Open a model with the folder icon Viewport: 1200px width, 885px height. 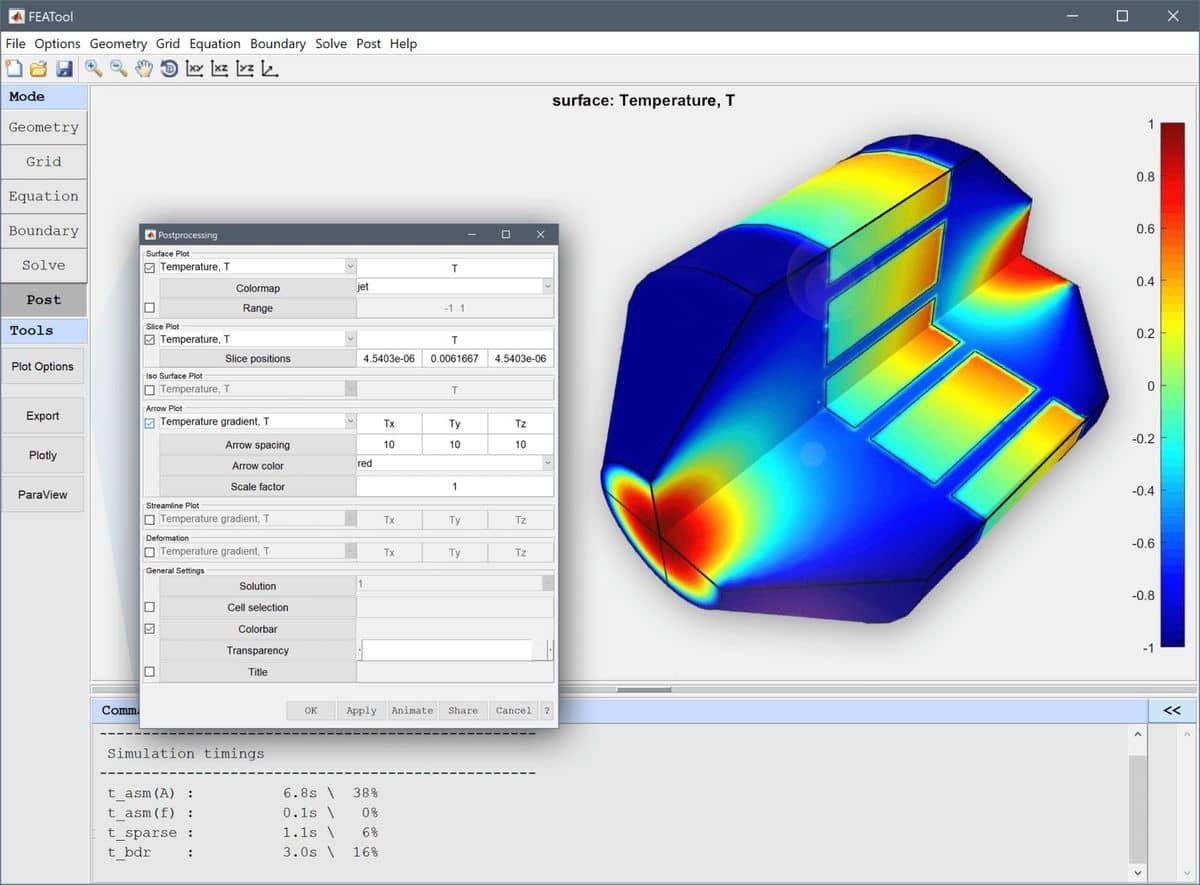tap(39, 69)
